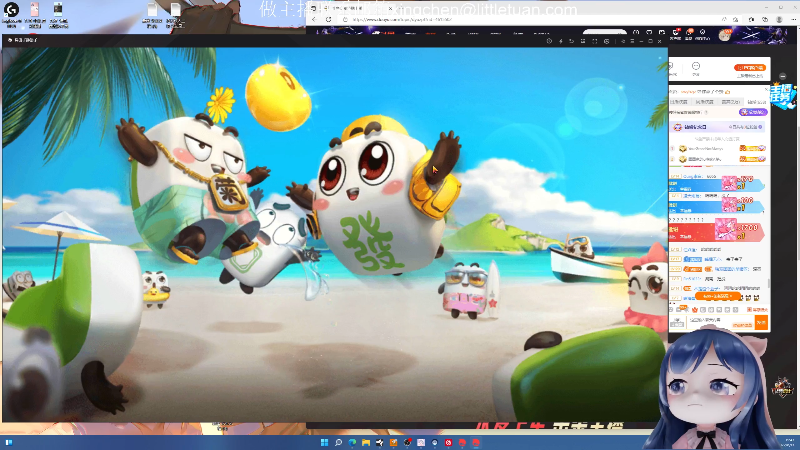Select the pink desktop shortcut icon
The image size is (800, 450).
35,10
